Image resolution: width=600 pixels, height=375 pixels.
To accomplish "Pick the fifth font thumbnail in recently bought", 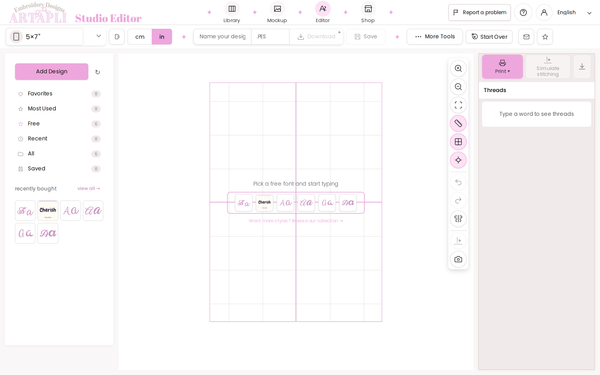I will (25, 233).
